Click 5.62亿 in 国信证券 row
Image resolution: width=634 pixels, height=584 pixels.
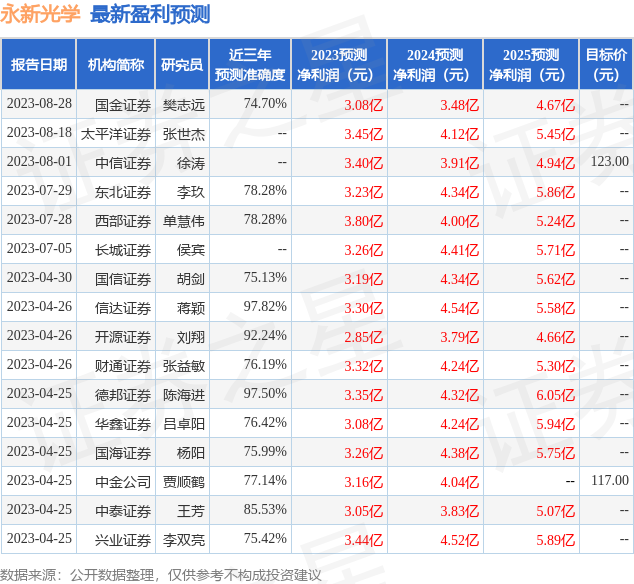556,279
